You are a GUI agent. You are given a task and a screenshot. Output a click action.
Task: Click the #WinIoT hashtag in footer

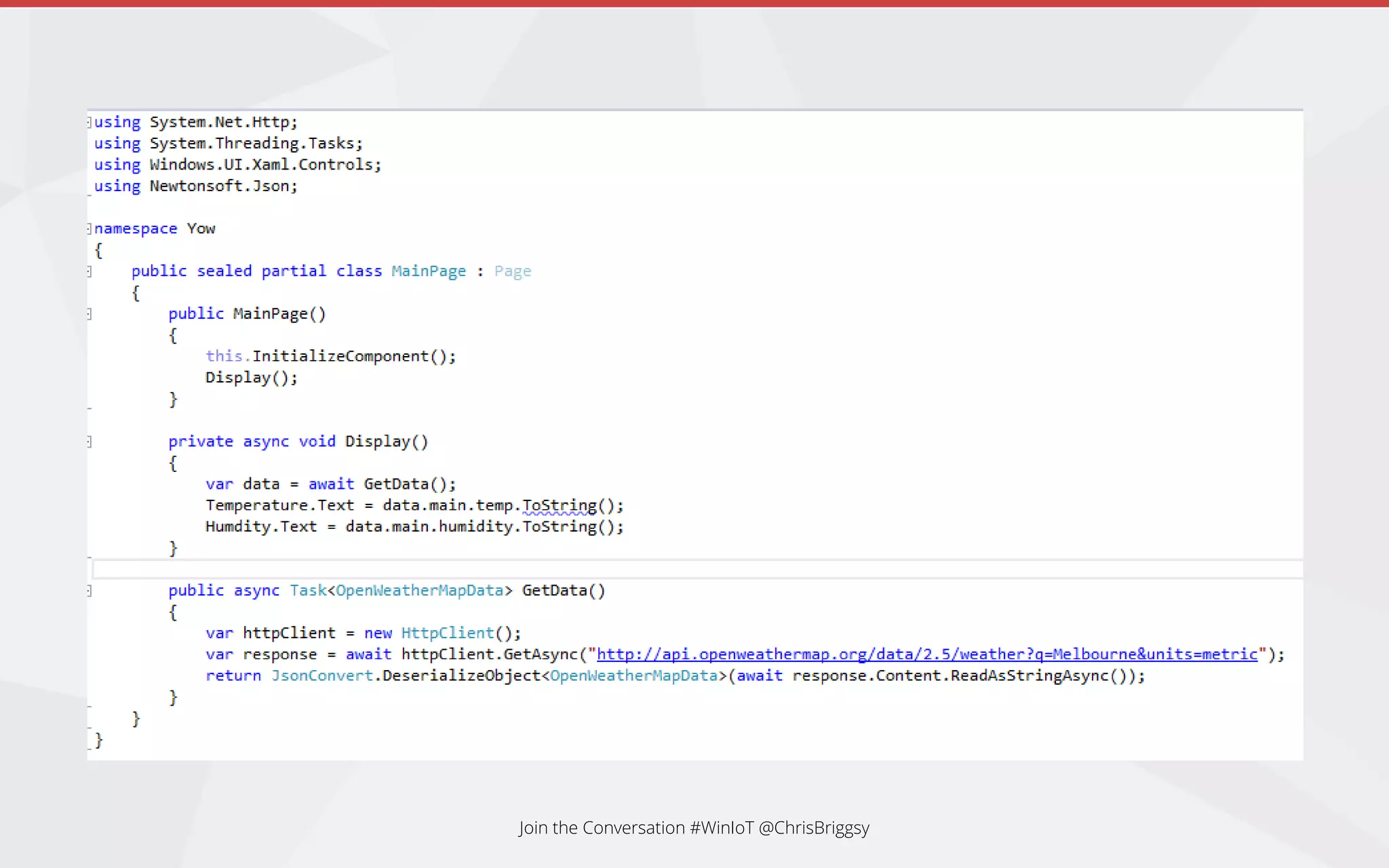tap(721, 828)
